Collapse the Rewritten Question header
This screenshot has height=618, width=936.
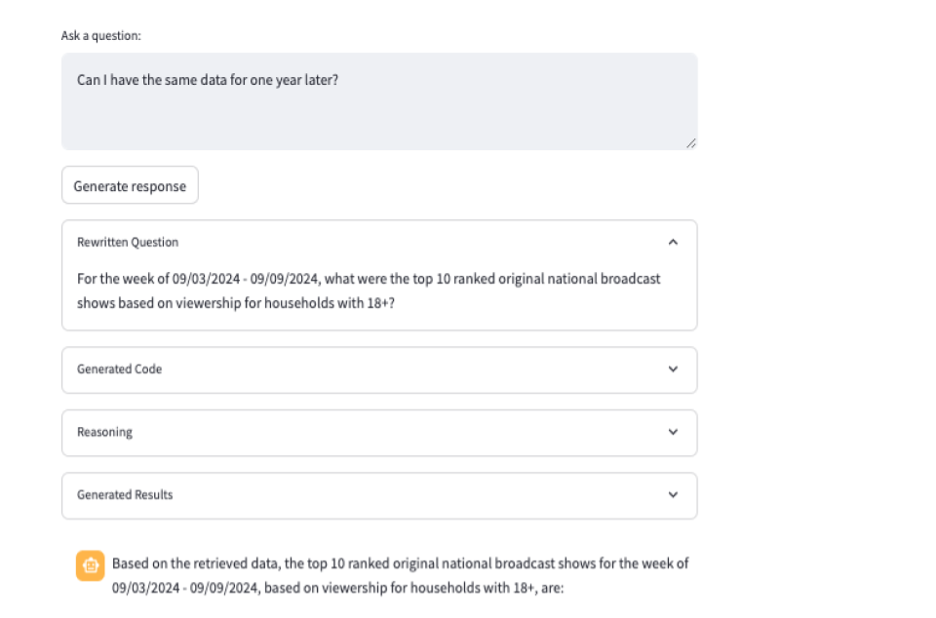click(x=128, y=242)
